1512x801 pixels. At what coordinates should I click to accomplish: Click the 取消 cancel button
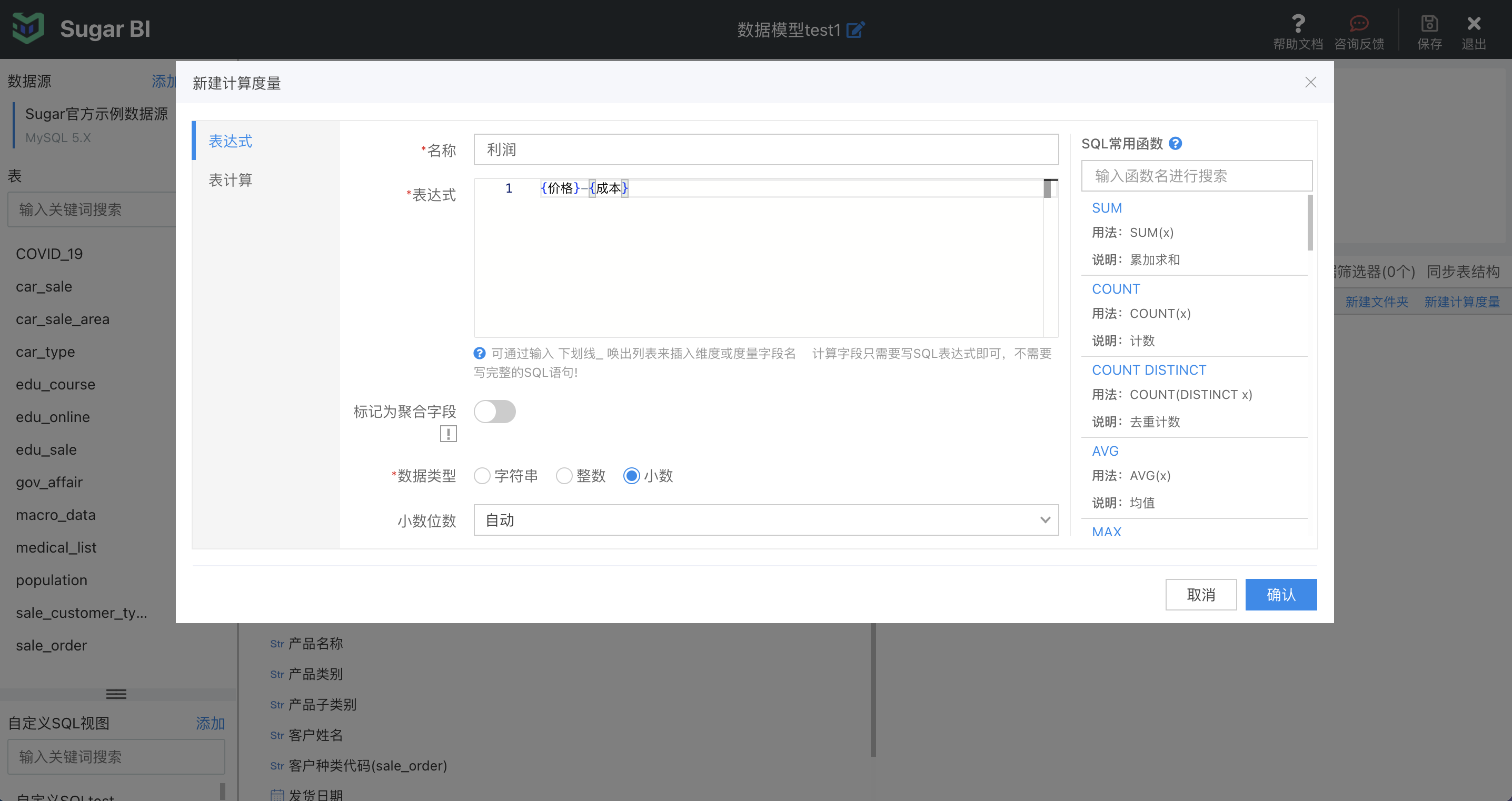[x=1200, y=593]
